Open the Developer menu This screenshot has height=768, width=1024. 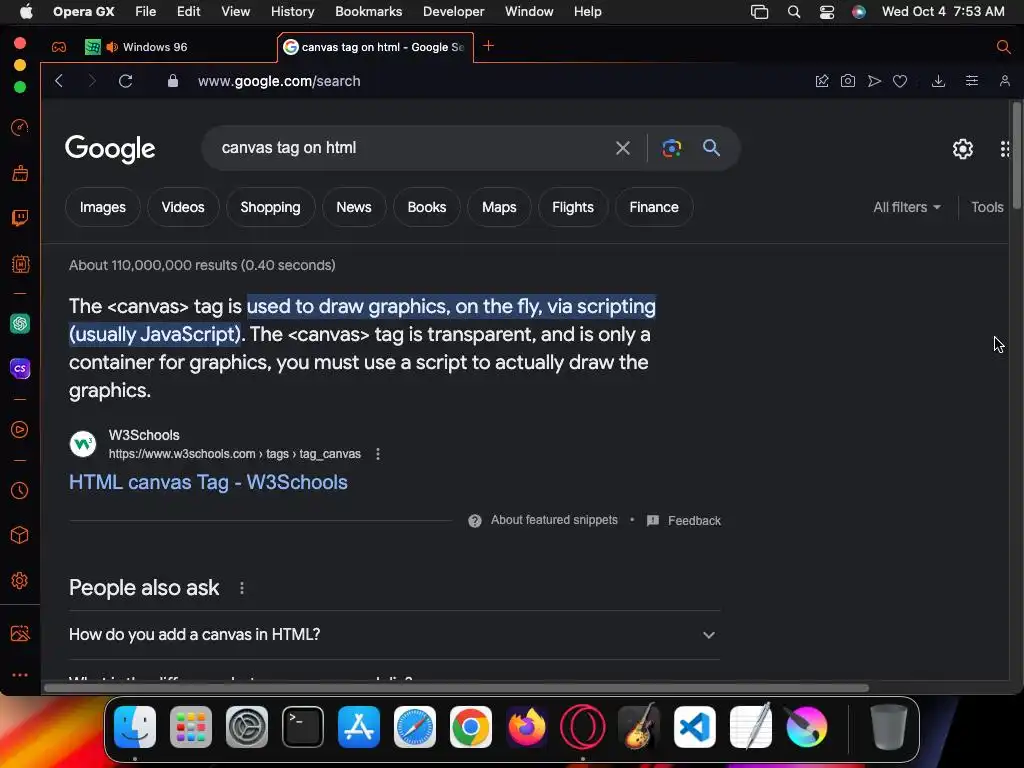453,12
